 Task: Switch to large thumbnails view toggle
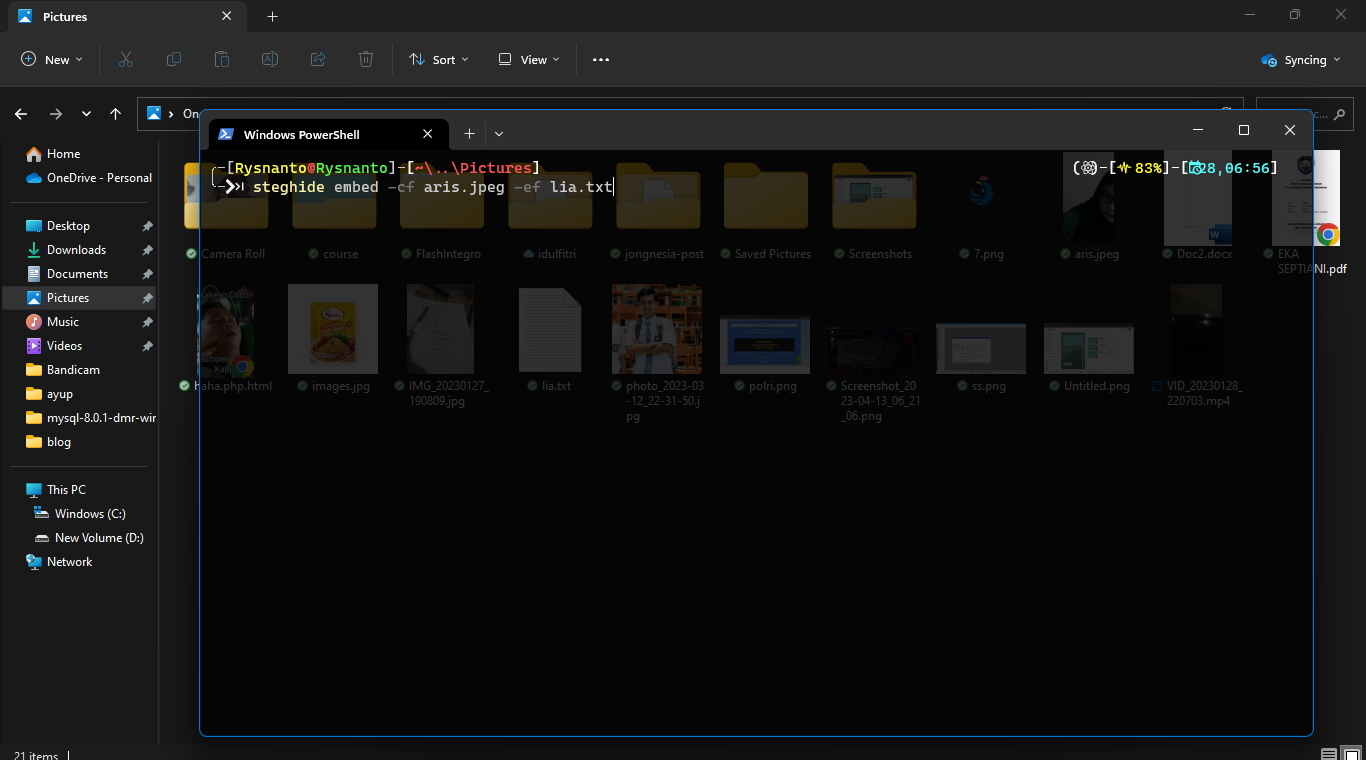coord(1350,754)
